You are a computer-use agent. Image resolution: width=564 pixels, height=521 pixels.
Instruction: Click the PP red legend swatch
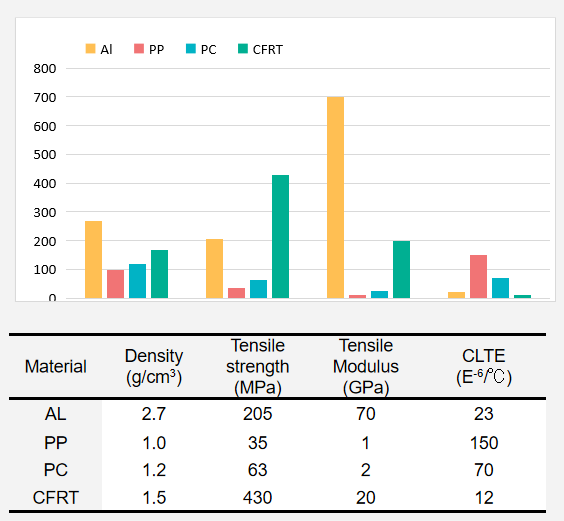pos(139,49)
